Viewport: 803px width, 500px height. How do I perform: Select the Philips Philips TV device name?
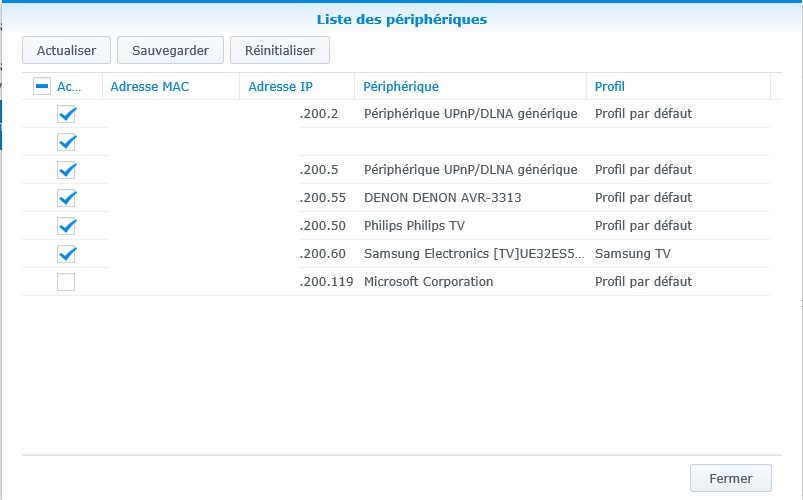coord(414,226)
